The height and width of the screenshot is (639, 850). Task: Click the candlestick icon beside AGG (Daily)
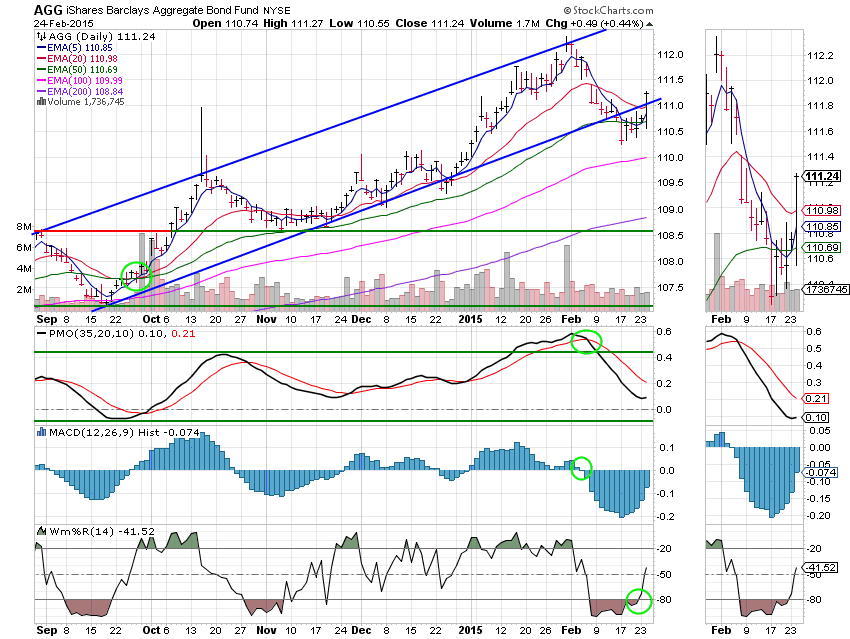pyautogui.click(x=41, y=36)
